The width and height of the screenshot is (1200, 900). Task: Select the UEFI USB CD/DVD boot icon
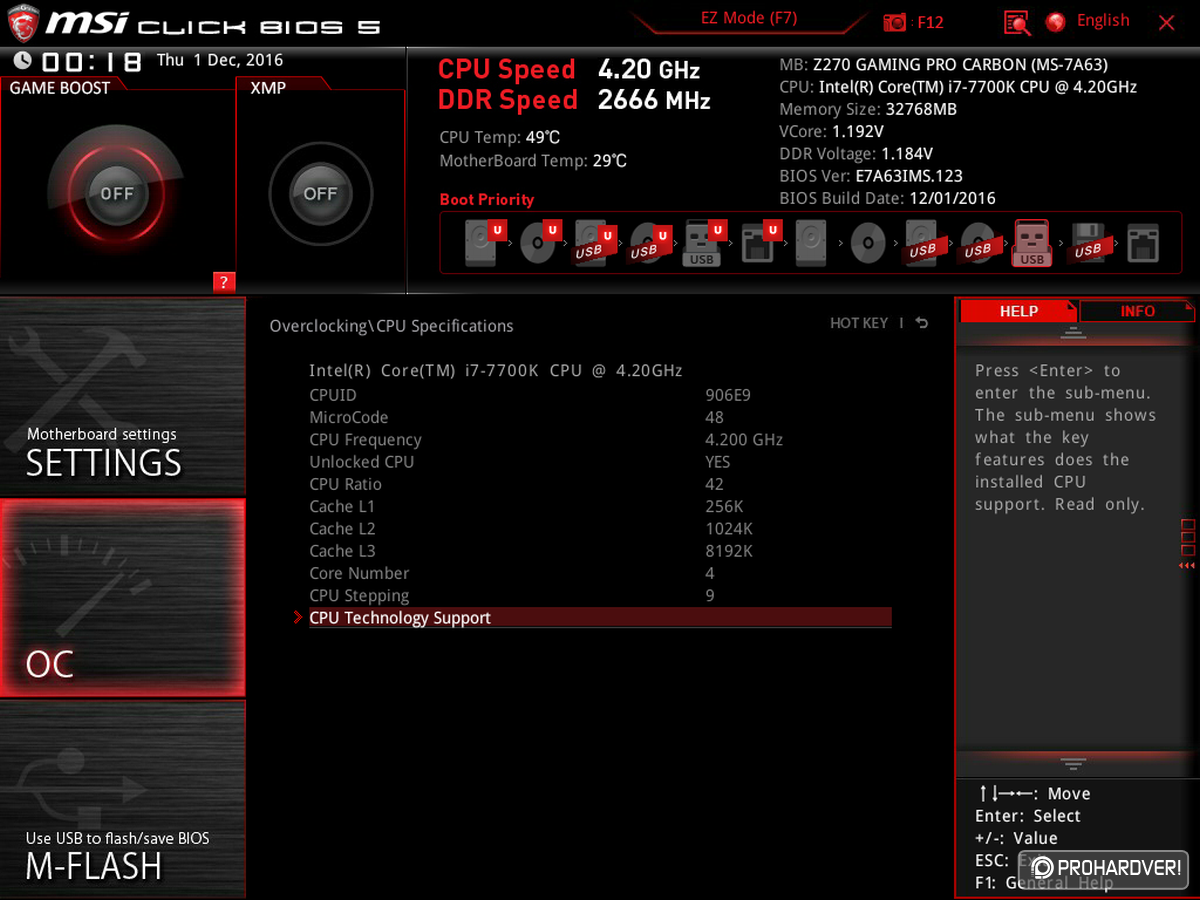(649, 243)
